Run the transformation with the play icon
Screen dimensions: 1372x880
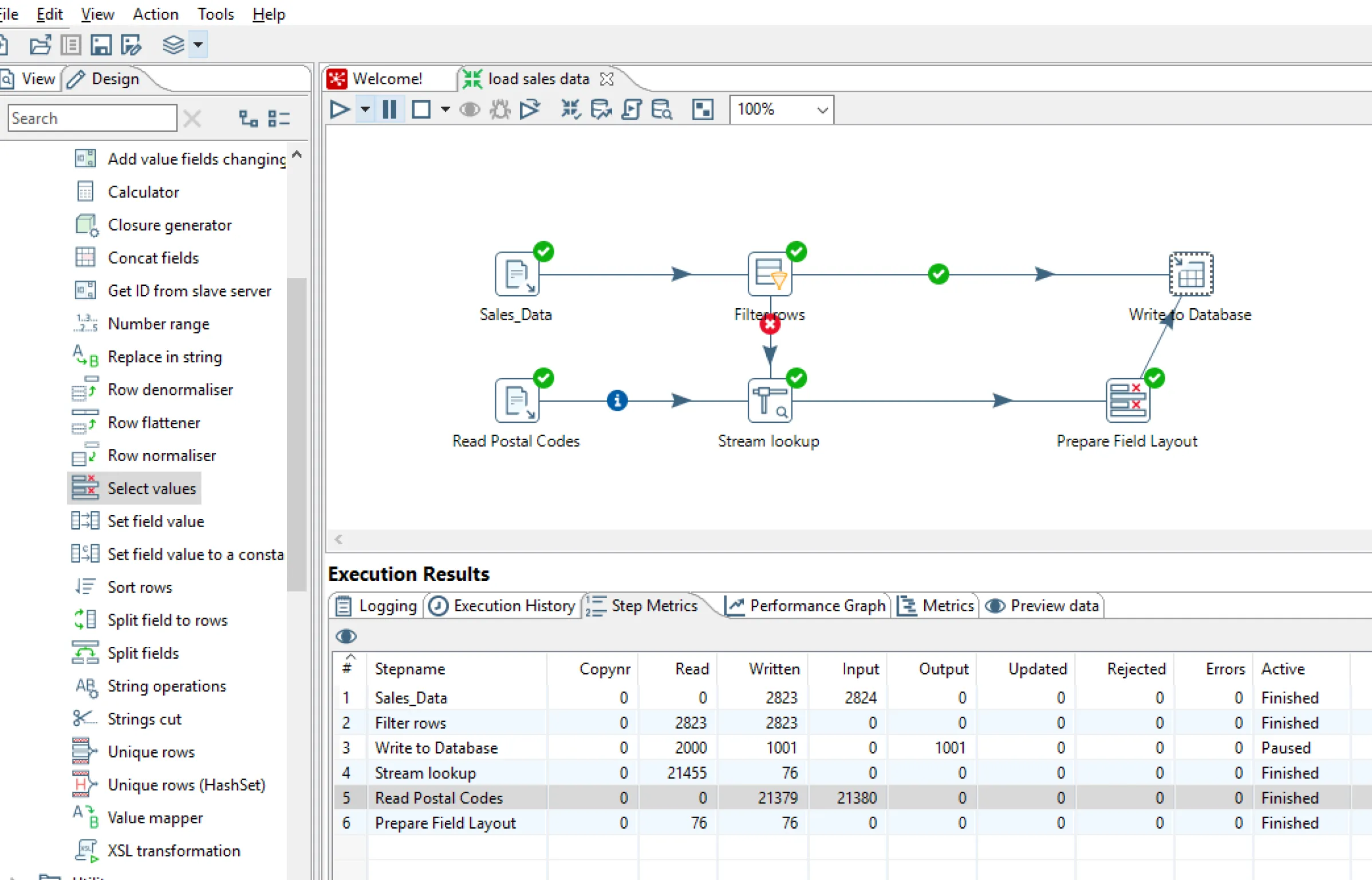[x=339, y=109]
